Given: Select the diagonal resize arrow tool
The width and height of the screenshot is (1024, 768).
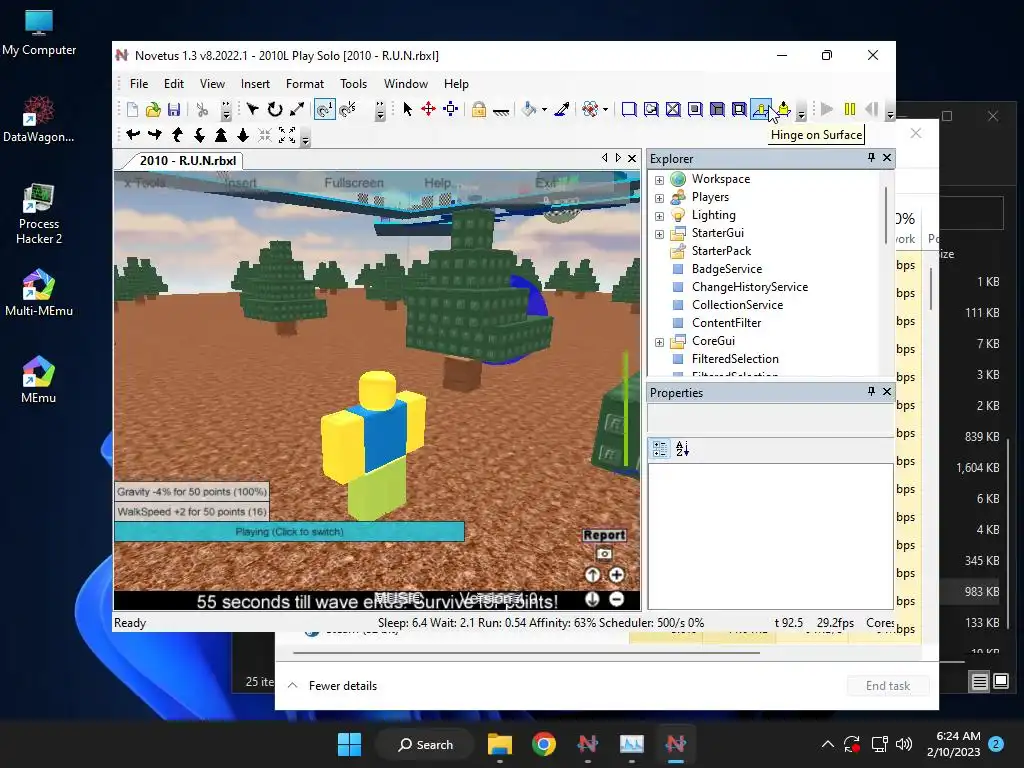Looking at the screenshot, I should (296, 110).
